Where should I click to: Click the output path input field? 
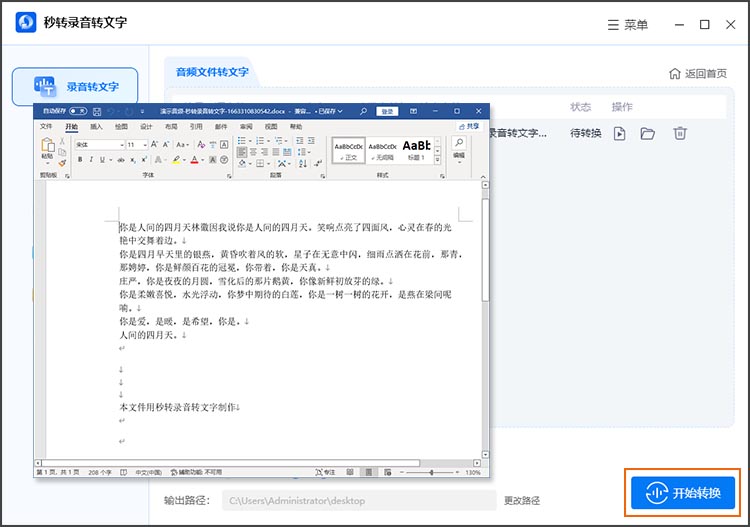tap(358, 500)
